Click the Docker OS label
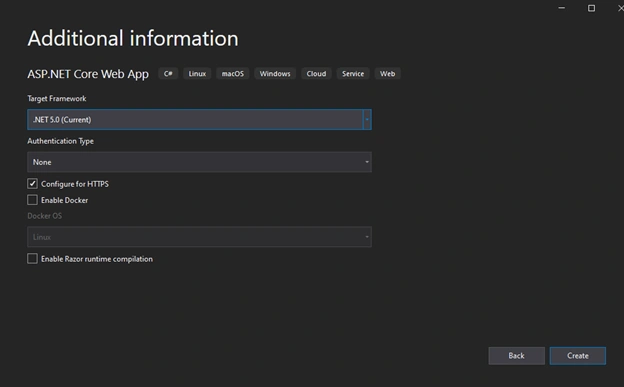624x387 pixels. [45, 216]
